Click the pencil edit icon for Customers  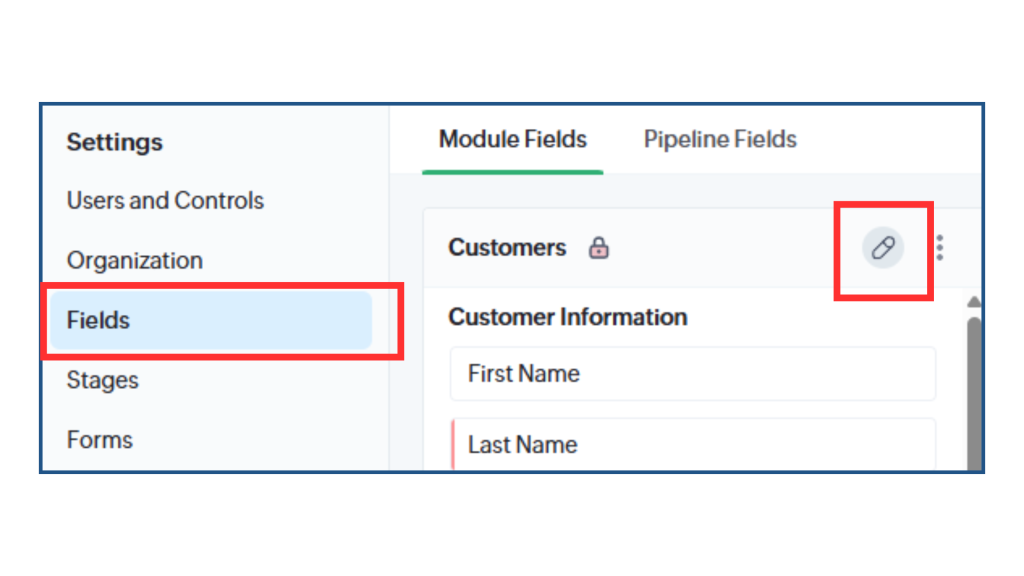tap(883, 248)
